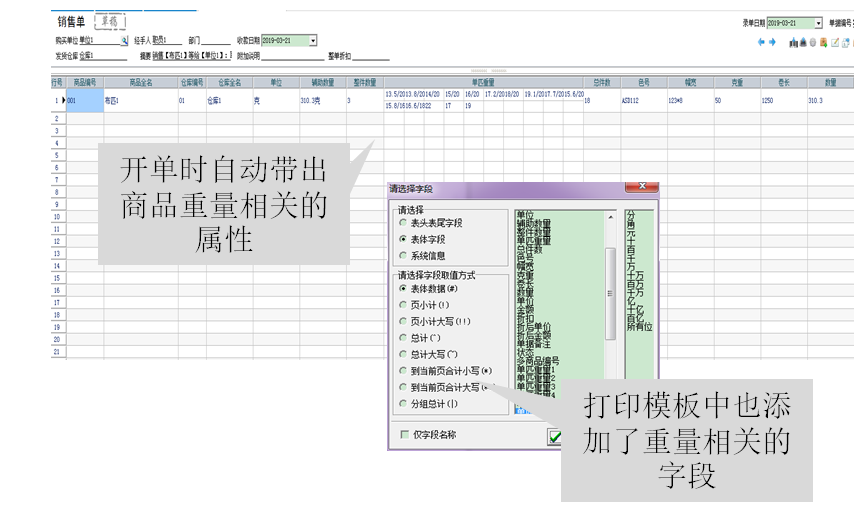Viewport: 865px width, 513px height.
Task: Click the printer icon in the toolbar
Action: click(803, 43)
